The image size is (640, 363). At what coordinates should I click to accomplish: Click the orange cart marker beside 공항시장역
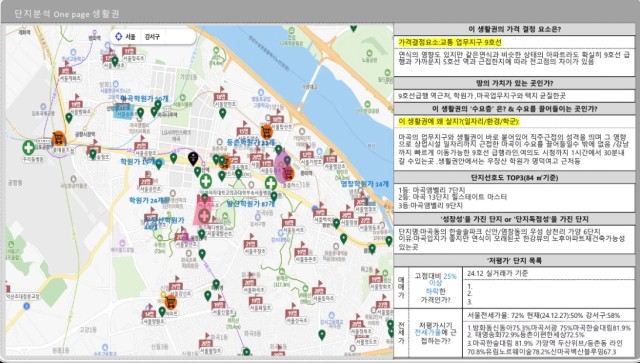point(59,139)
